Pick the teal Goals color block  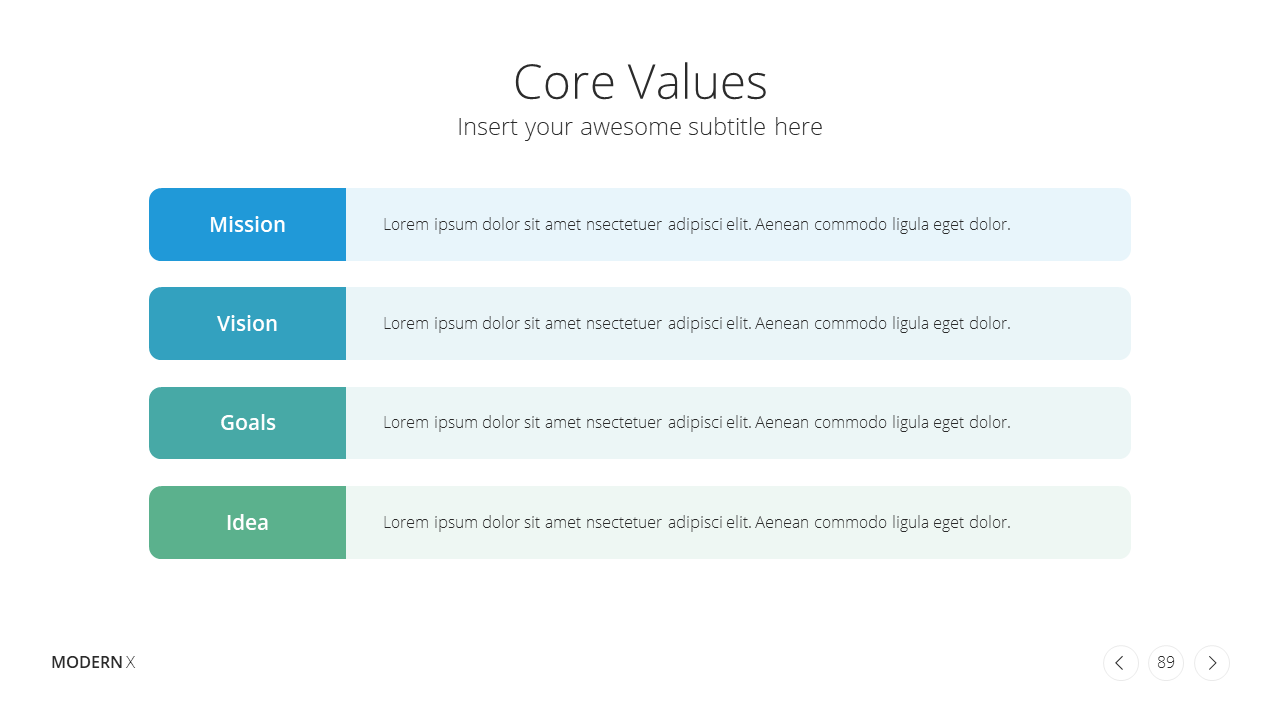pyautogui.click(x=247, y=423)
